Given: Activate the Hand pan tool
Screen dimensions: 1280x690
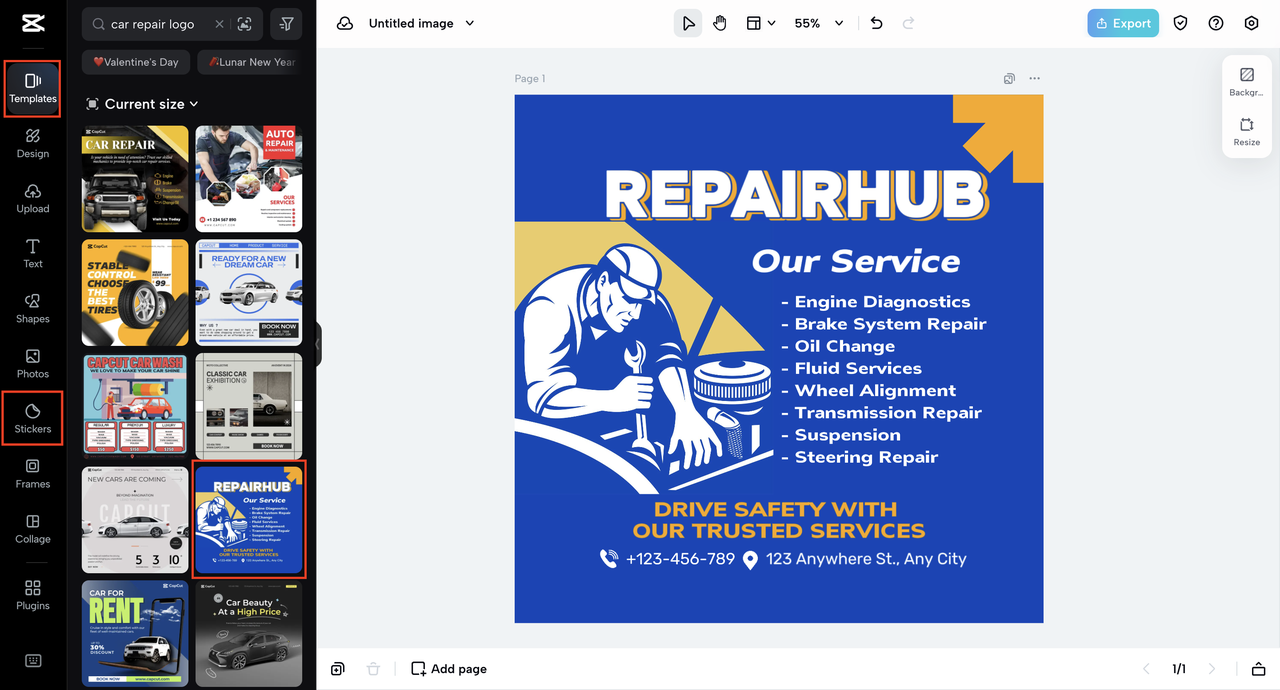Looking at the screenshot, I should (x=720, y=23).
